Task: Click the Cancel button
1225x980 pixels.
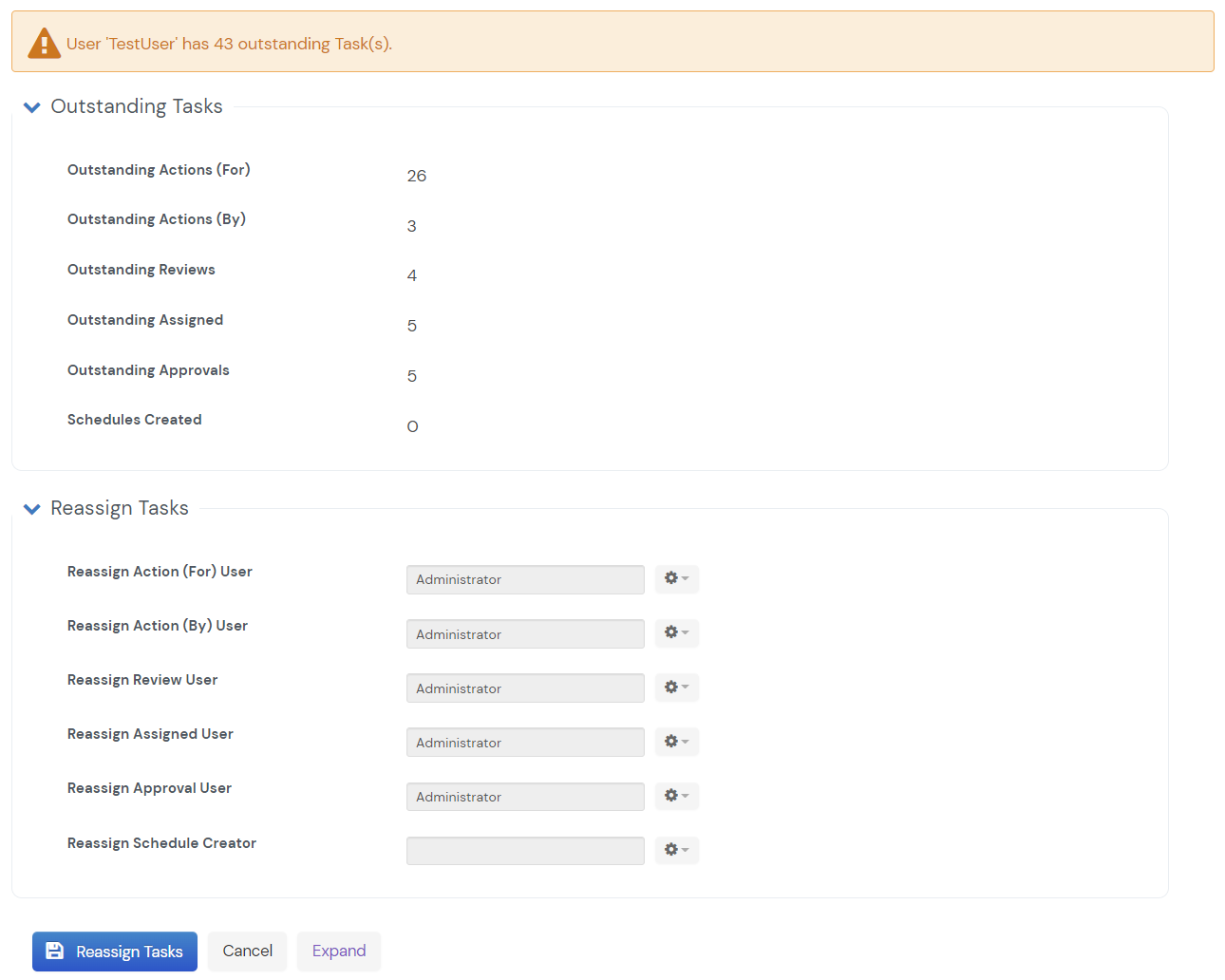Action: 247,951
